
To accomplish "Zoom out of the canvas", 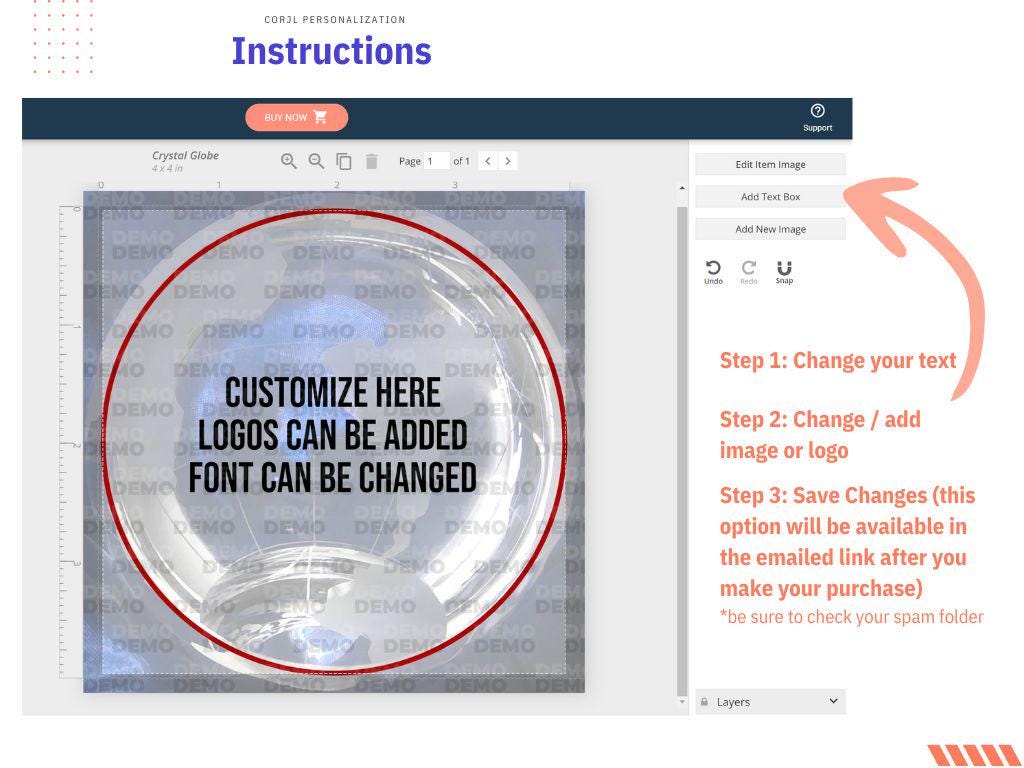I will click(316, 161).
